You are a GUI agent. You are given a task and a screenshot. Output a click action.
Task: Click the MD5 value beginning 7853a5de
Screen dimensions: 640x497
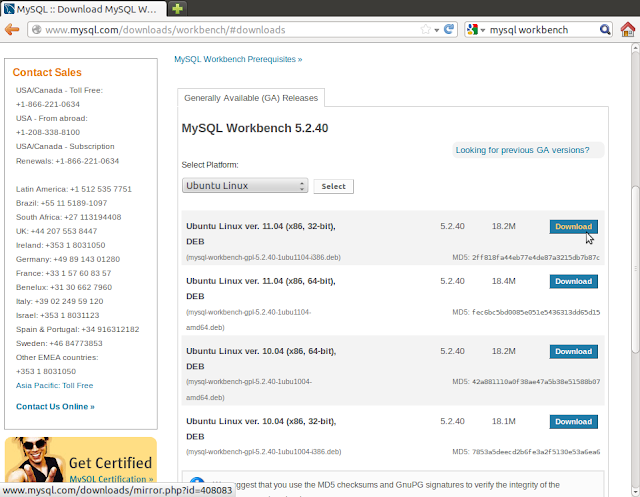pos(536,452)
